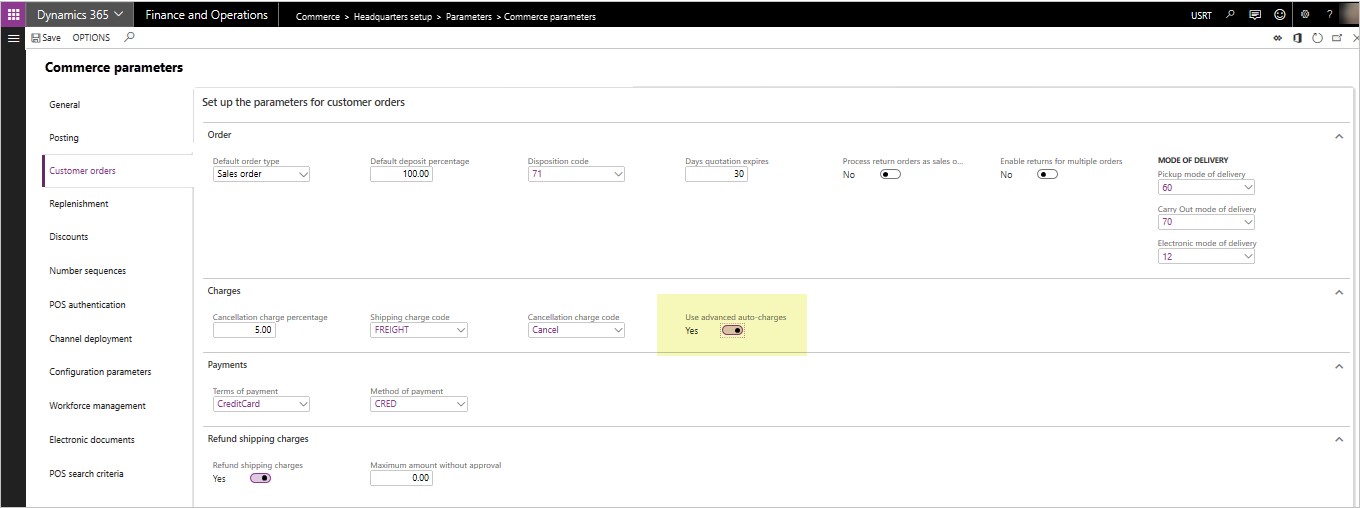Click the Parameters breadcrumb
Screen dimensions: 1360x508
468,17
